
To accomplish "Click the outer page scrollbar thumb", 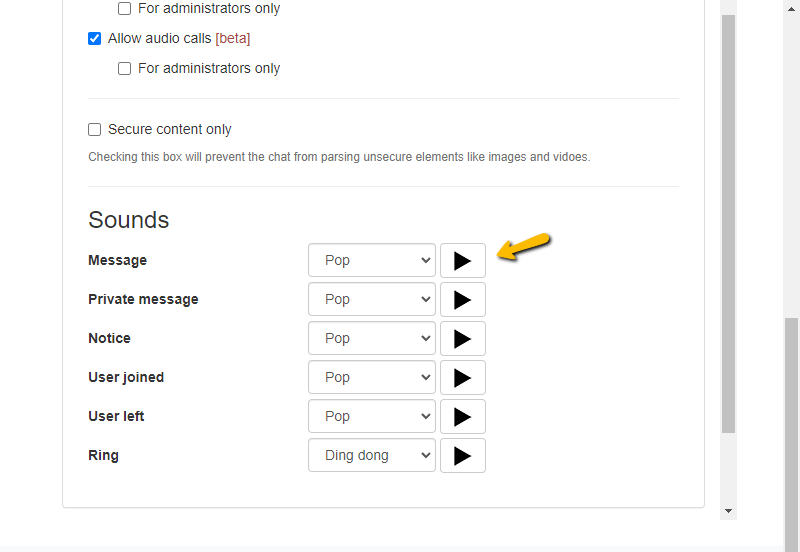I will tap(791, 430).
